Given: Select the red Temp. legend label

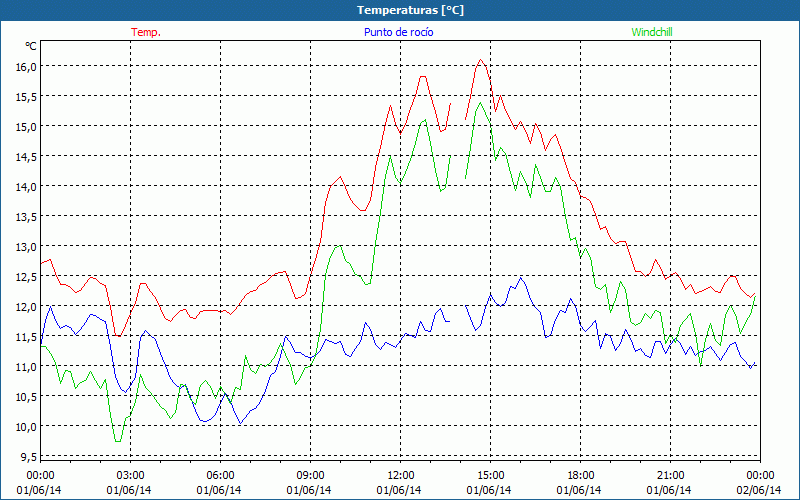Looking at the screenshot, I should click(x=146, y=32).
